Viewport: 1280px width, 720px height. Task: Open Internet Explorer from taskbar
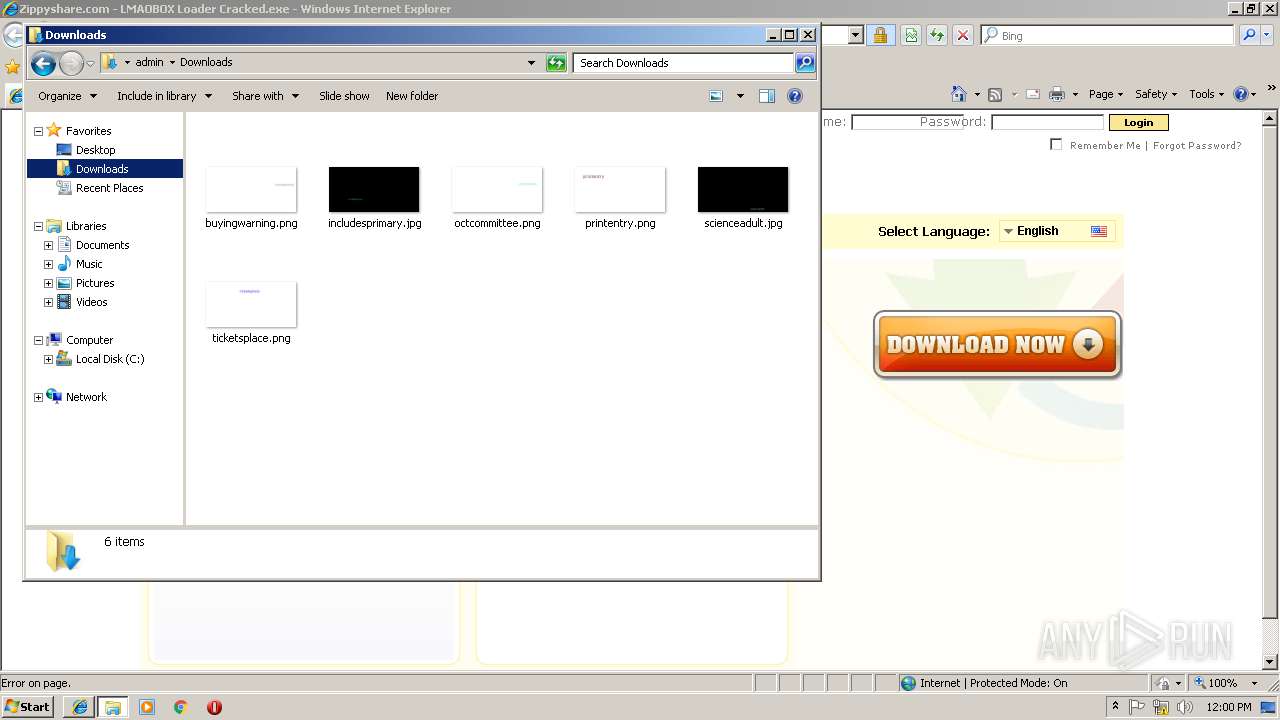click(x=79, y=707)
